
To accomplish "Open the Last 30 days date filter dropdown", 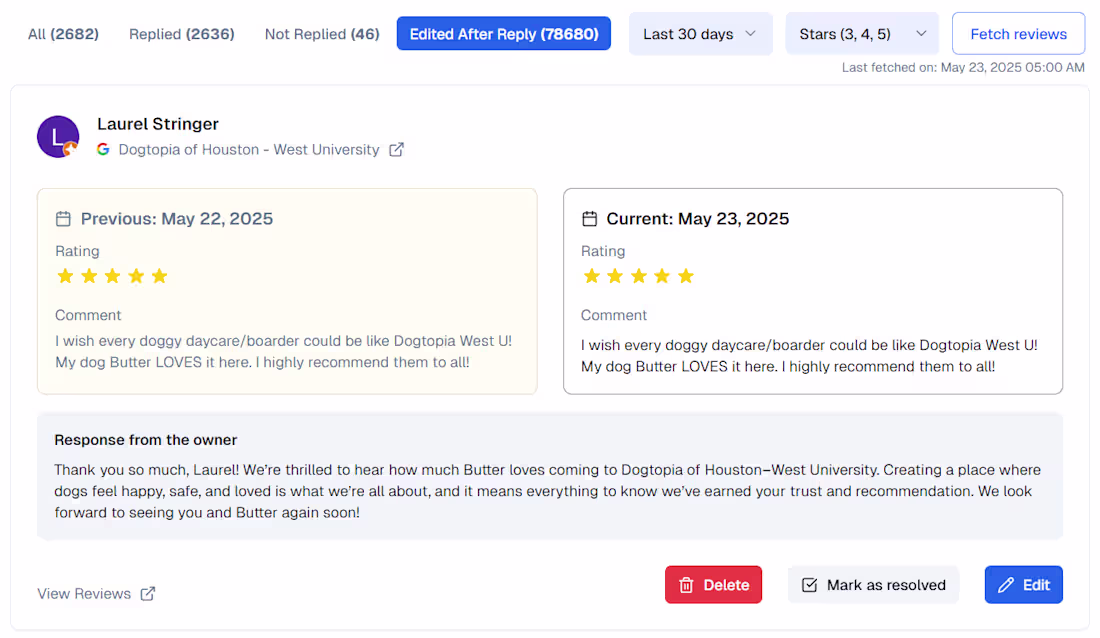I will point(700,33).
